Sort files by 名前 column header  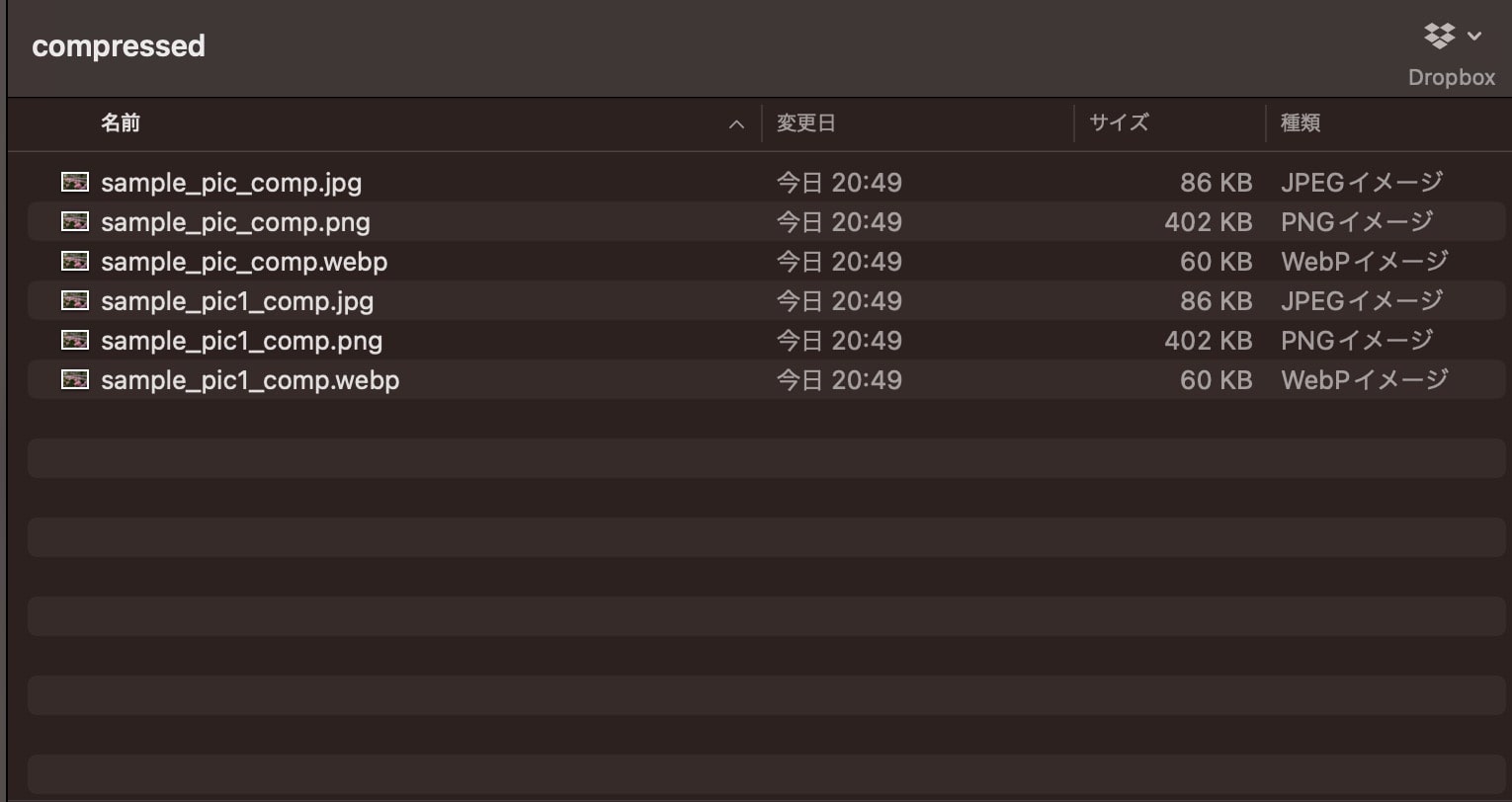tap(121, 122)
